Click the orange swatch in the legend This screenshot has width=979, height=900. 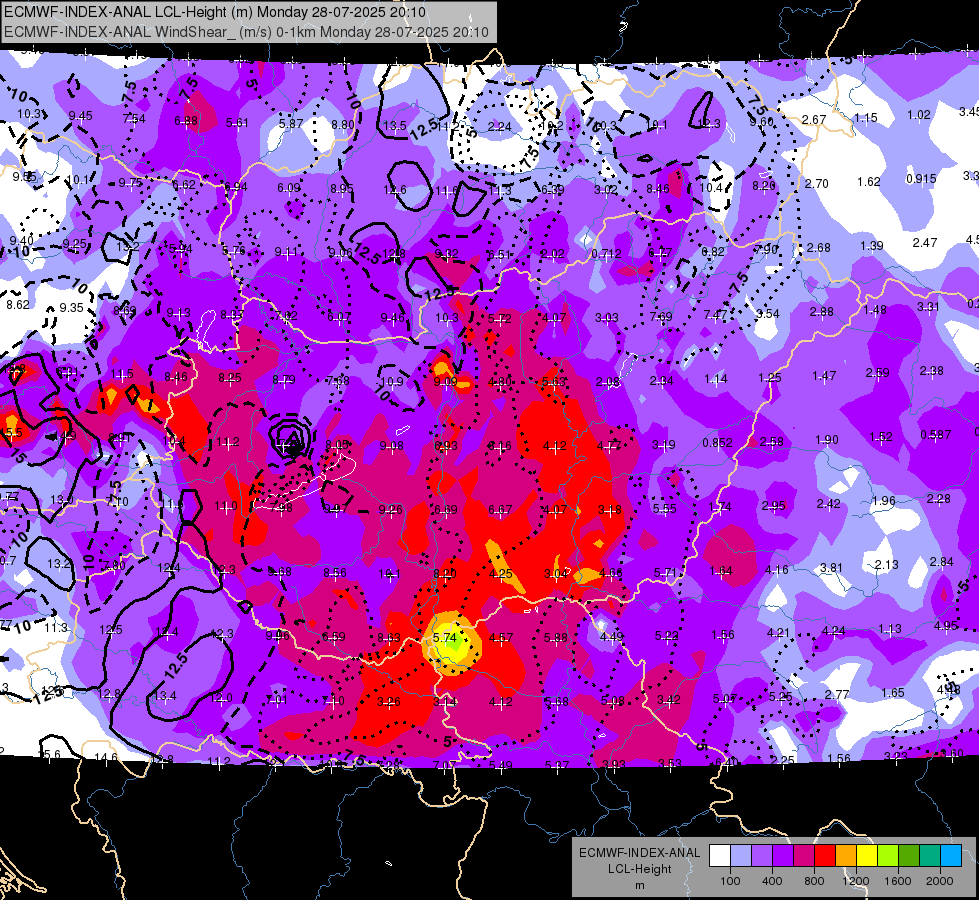tap(846, 855)
